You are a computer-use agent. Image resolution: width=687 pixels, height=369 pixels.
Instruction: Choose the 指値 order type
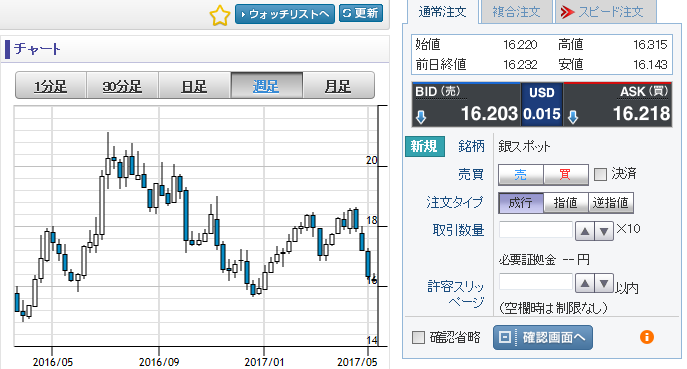[x=566, y=203]
